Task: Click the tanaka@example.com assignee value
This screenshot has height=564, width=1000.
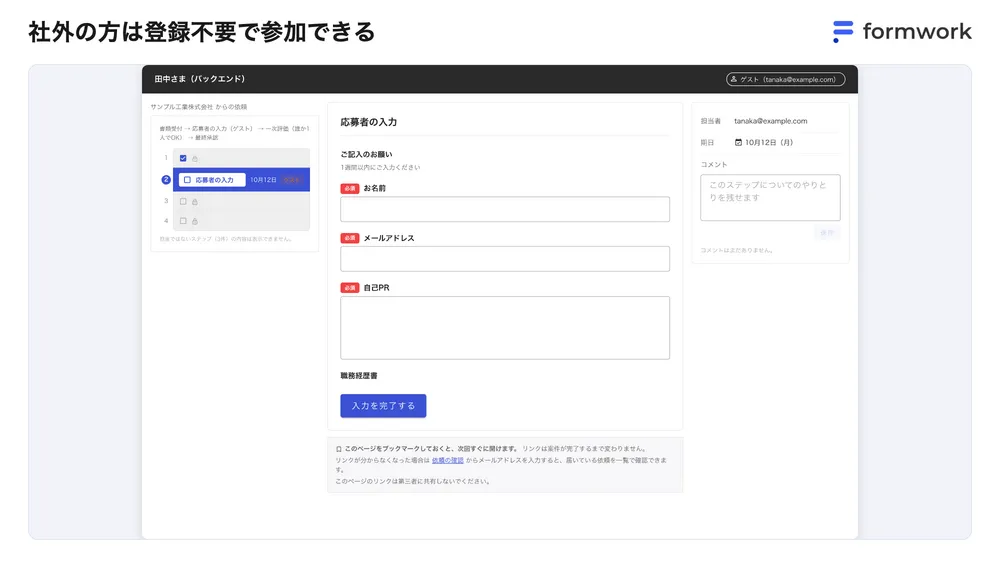Action: coord(770,121)
